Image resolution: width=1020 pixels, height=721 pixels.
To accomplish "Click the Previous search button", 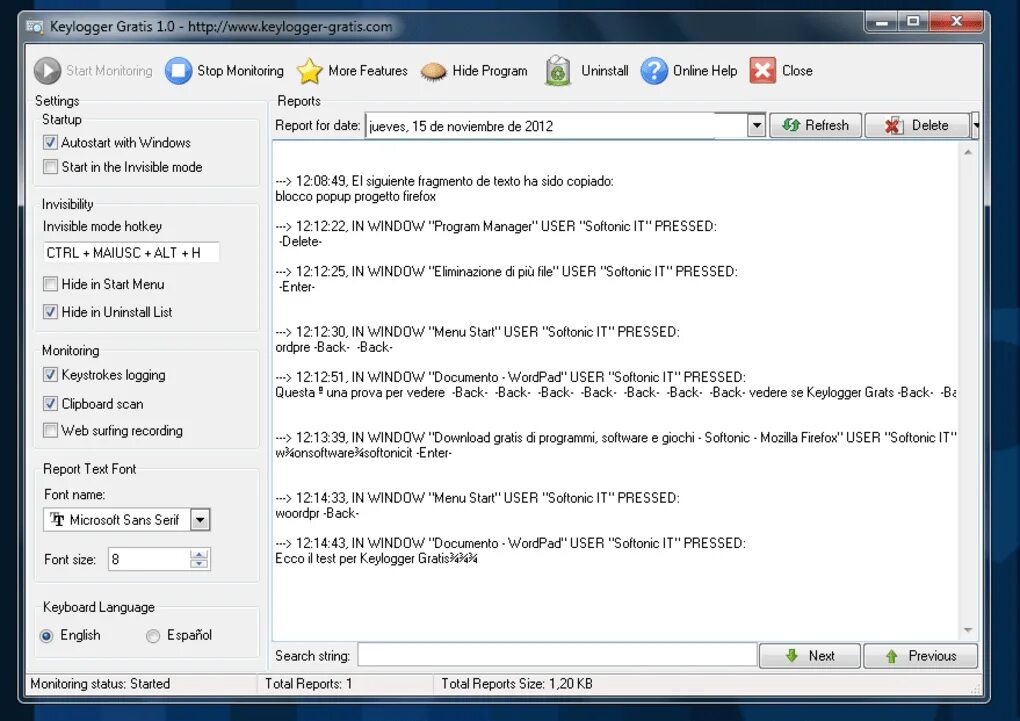I will tap(920, 655).
